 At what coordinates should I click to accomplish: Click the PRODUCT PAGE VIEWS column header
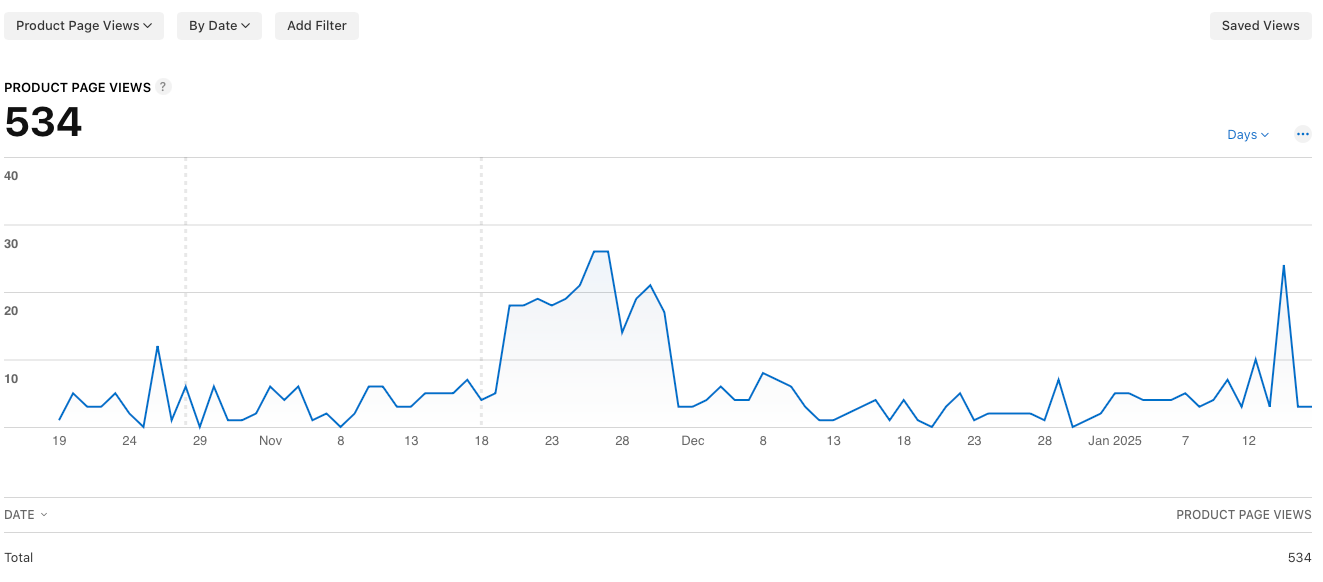1243,514
